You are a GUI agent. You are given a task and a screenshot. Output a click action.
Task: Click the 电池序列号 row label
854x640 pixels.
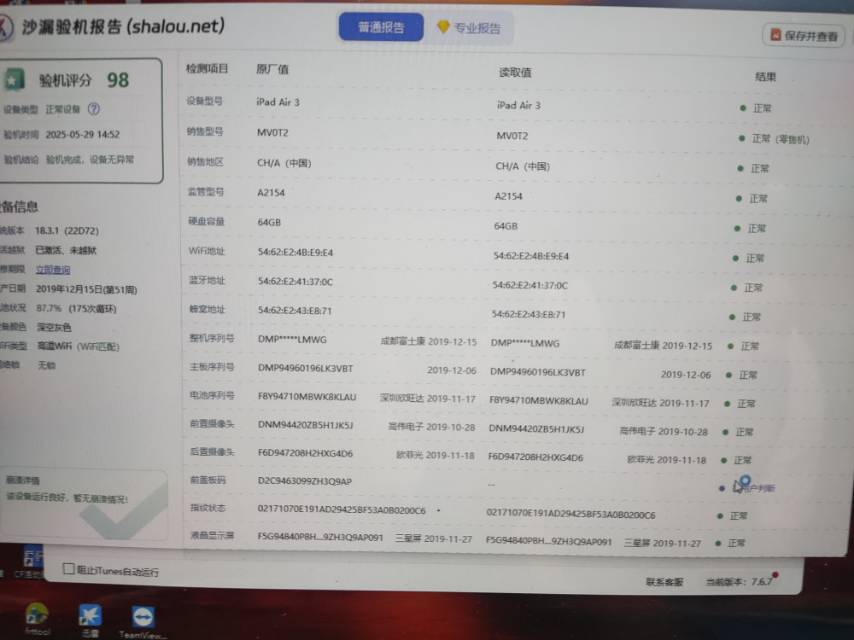point(212,395)
